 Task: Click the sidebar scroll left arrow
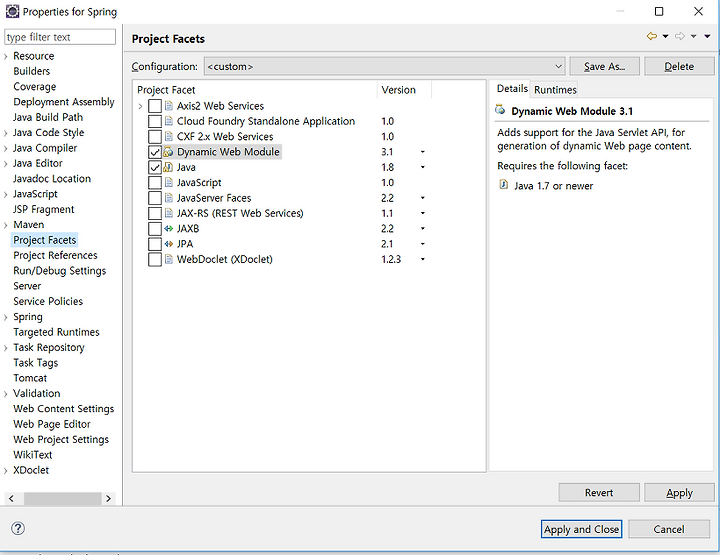(x=11, y=498)
